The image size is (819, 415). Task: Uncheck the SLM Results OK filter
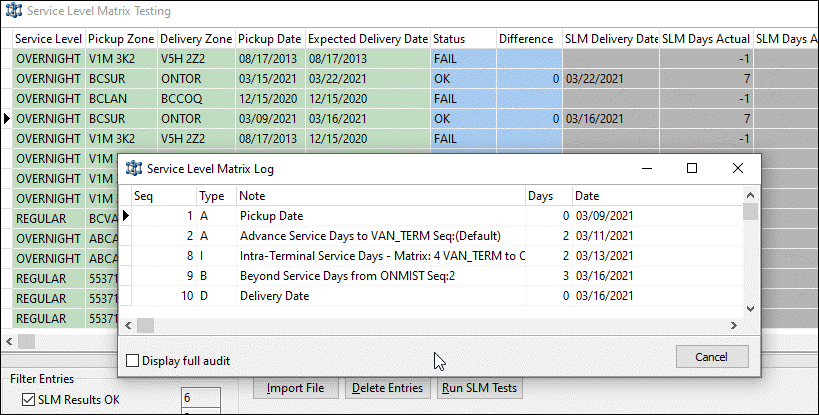(27, 401)
